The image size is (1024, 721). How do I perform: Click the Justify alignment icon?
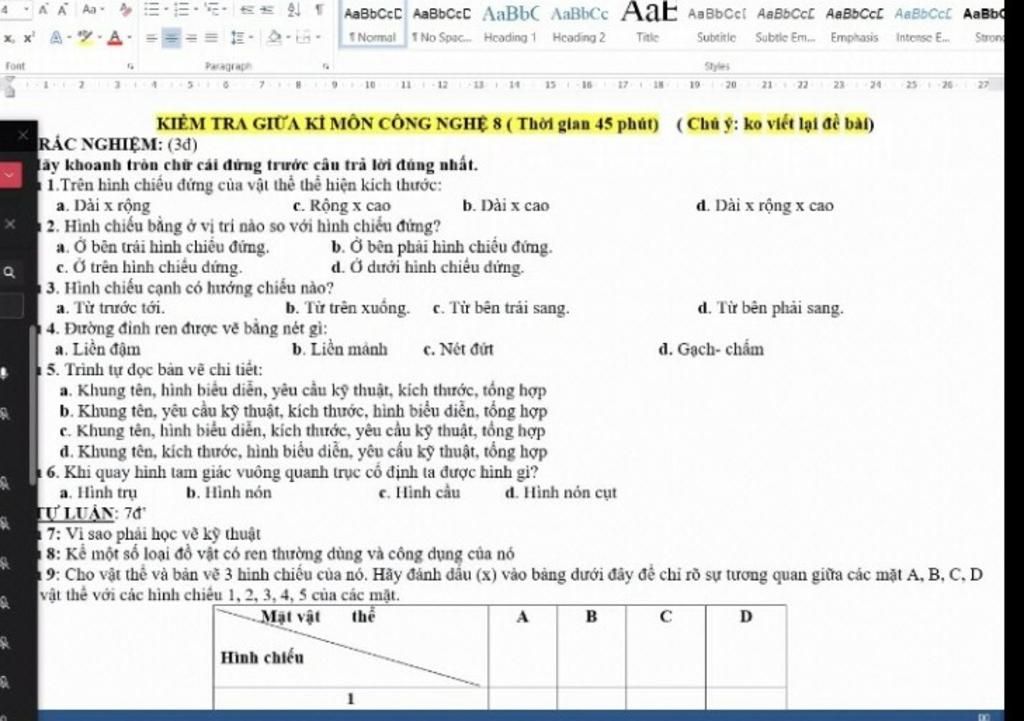click(211, 38)
